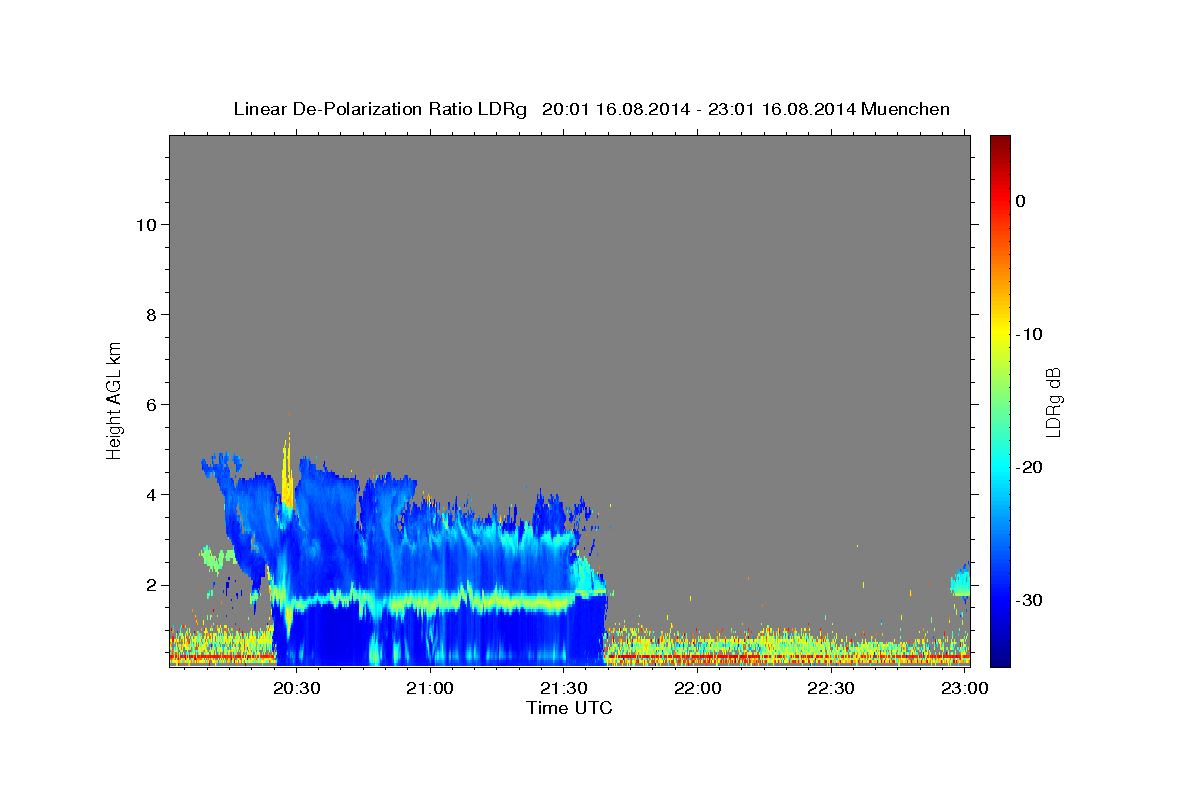Click the colorbar value label -20
This screenshot has height=800, width=1200.
[1030, 467]
